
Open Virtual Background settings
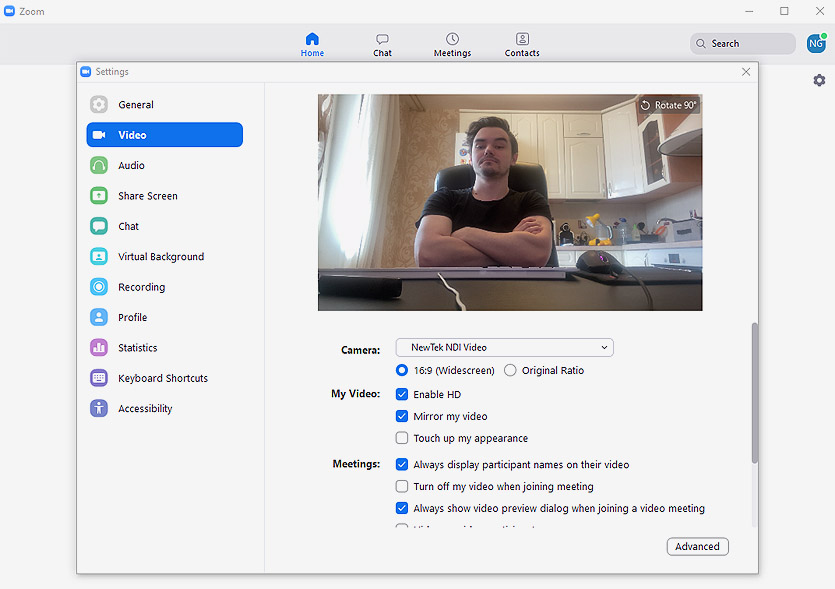pos(160,257)
